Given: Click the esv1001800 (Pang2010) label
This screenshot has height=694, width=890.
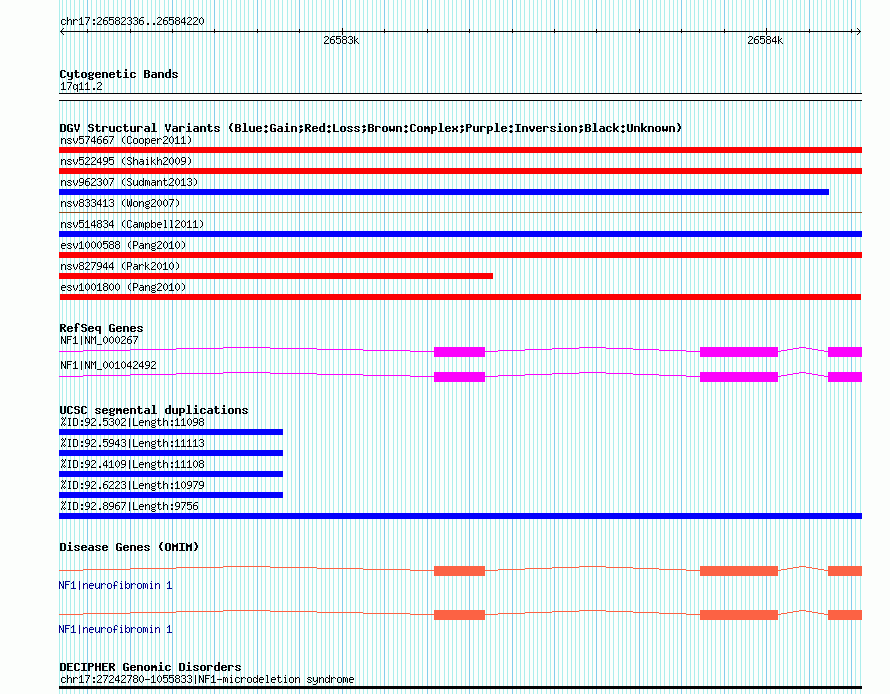Looking at the screenshot, I should click(123, 287).
